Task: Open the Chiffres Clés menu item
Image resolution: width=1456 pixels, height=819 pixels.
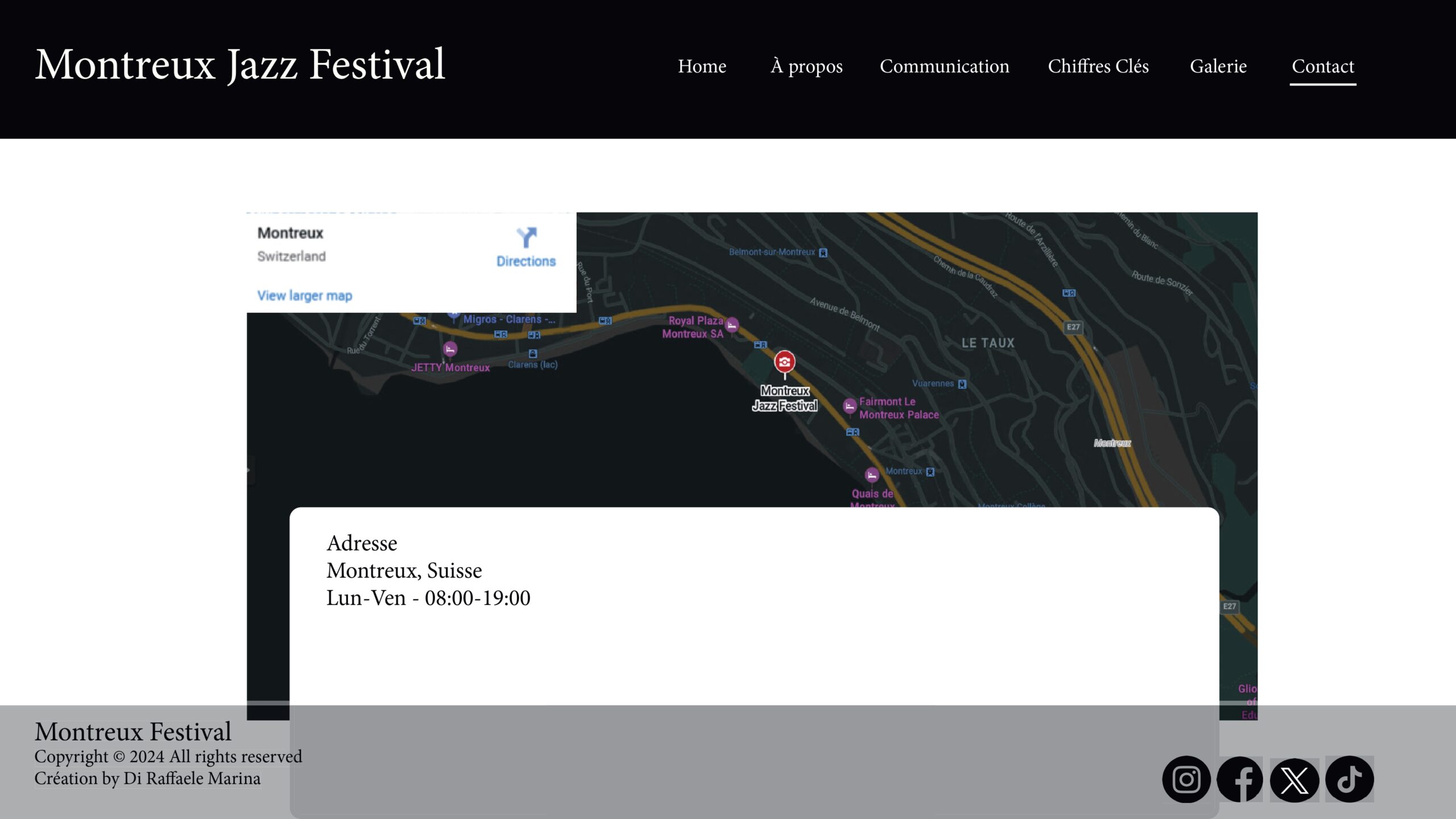Action: (x=1098, y=67)
